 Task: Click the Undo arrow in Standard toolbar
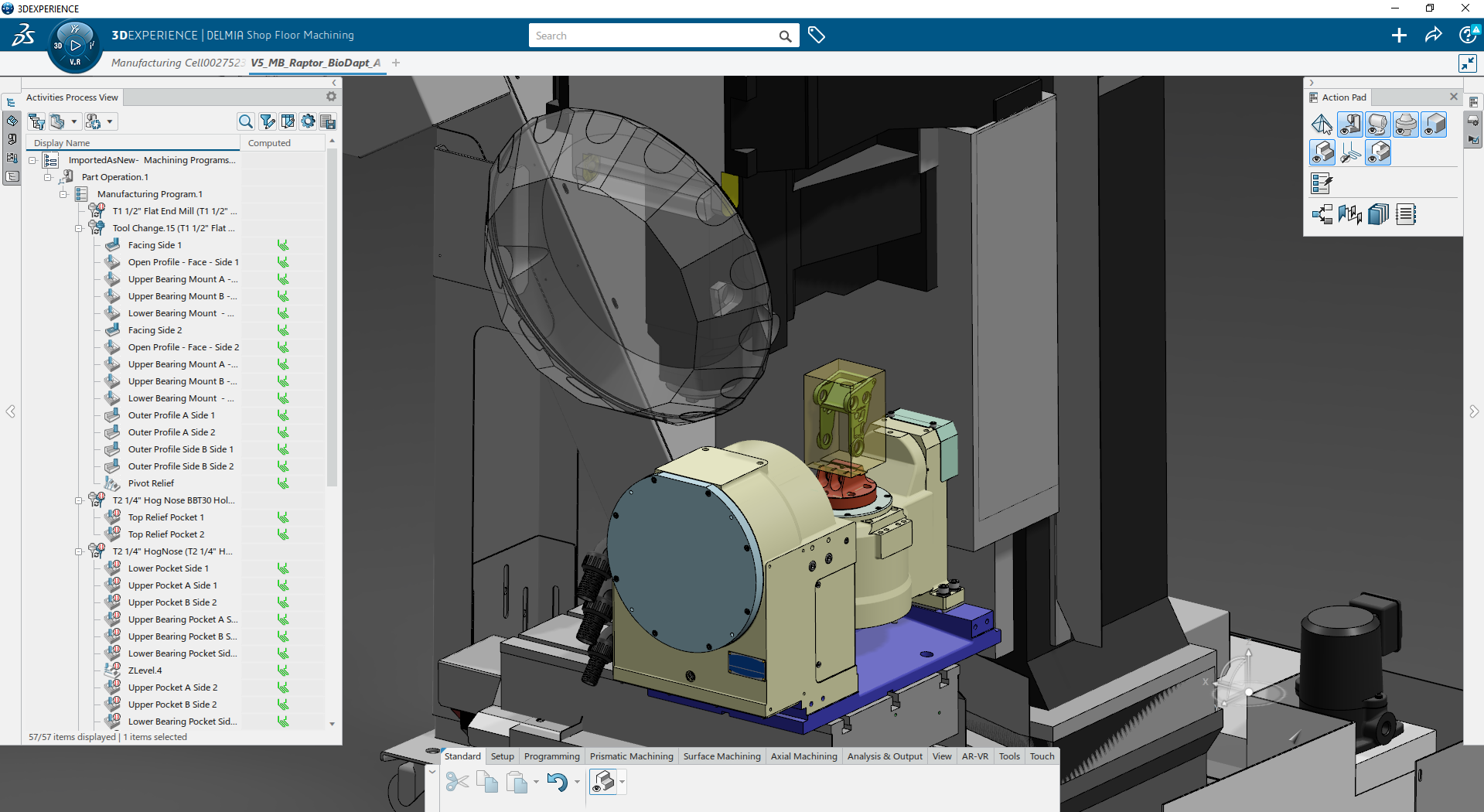click(556, 782)
